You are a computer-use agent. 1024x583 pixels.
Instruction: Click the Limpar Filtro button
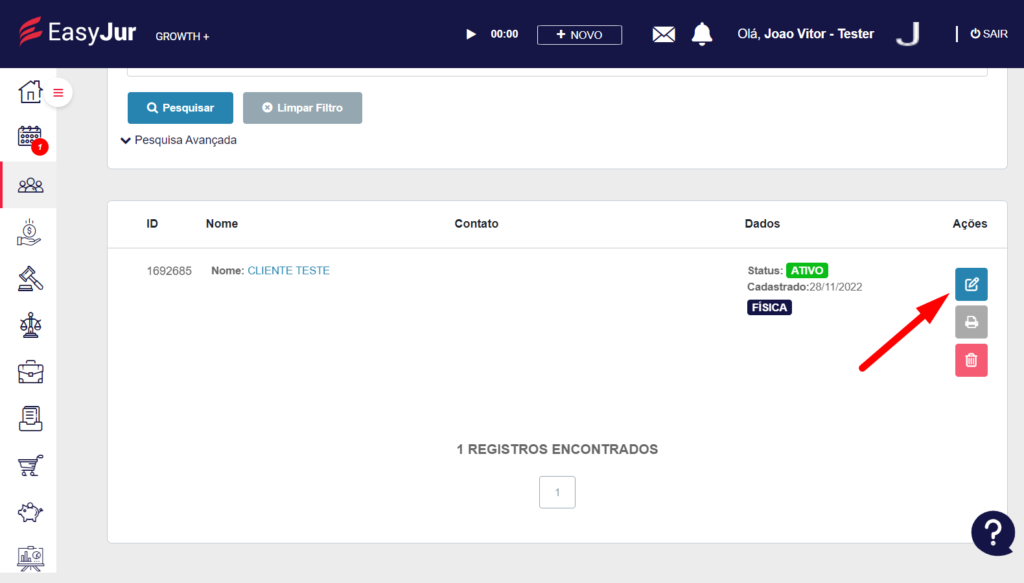click(302, 108)
